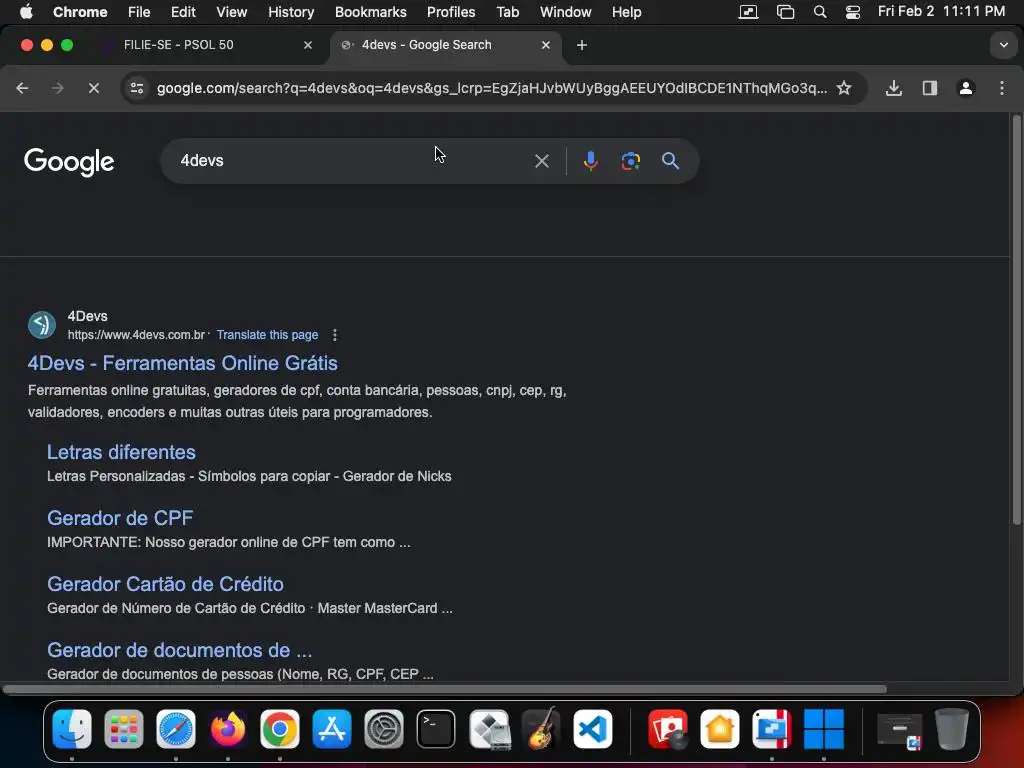
Task: Focus the address bar URL
Action: tap(491, 88)
